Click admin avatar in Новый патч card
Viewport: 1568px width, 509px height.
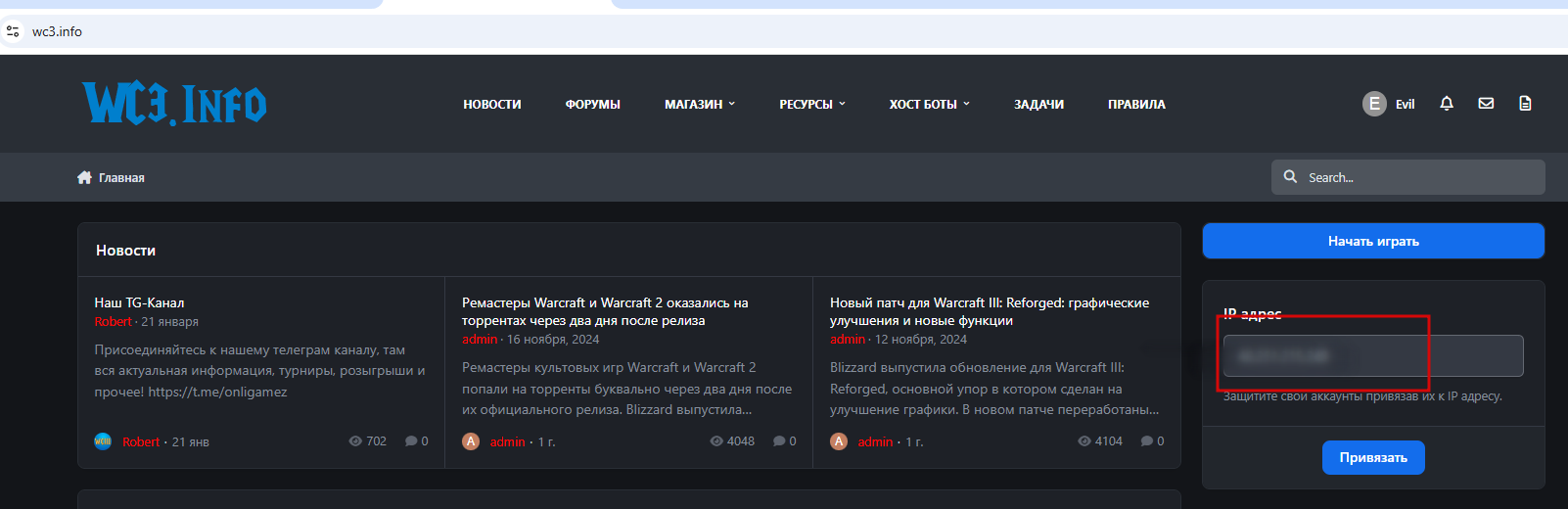[x=839, y=441]
